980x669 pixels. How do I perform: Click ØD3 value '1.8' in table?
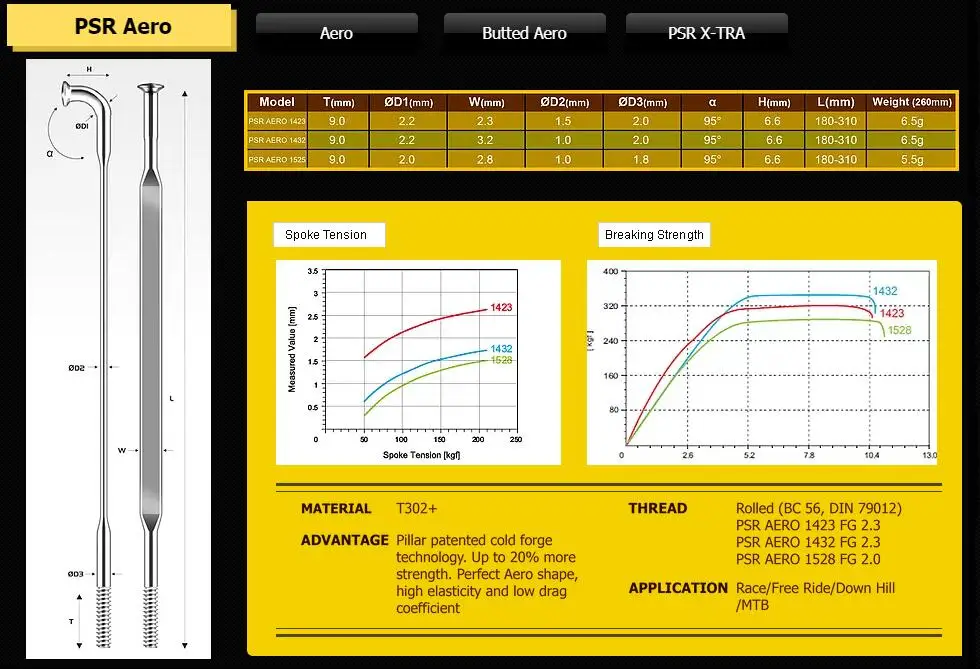(641, 159)
